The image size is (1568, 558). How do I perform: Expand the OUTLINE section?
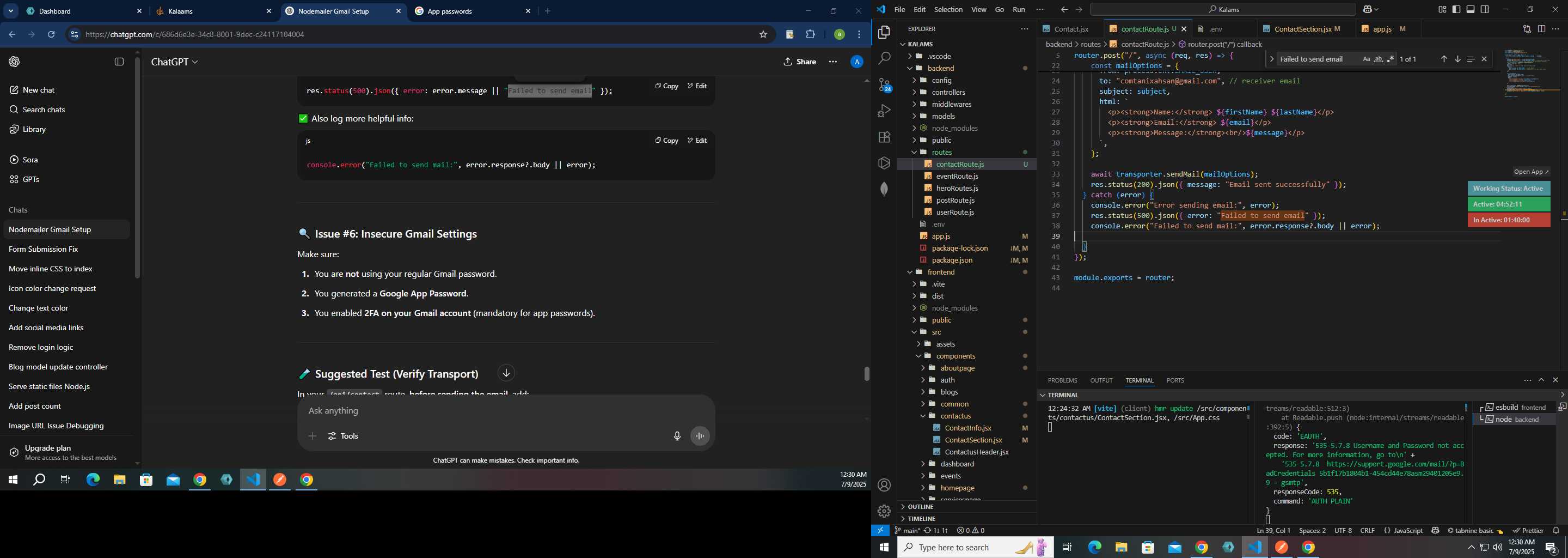click(966, 507)
